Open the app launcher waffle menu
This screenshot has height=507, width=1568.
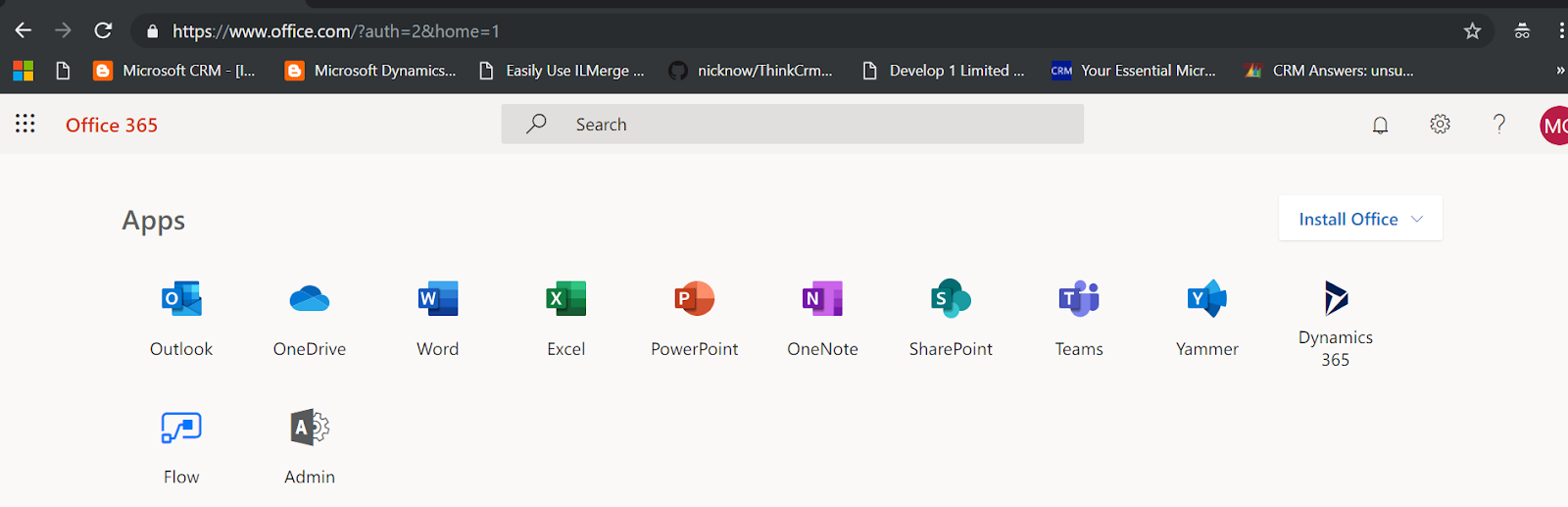25,124
